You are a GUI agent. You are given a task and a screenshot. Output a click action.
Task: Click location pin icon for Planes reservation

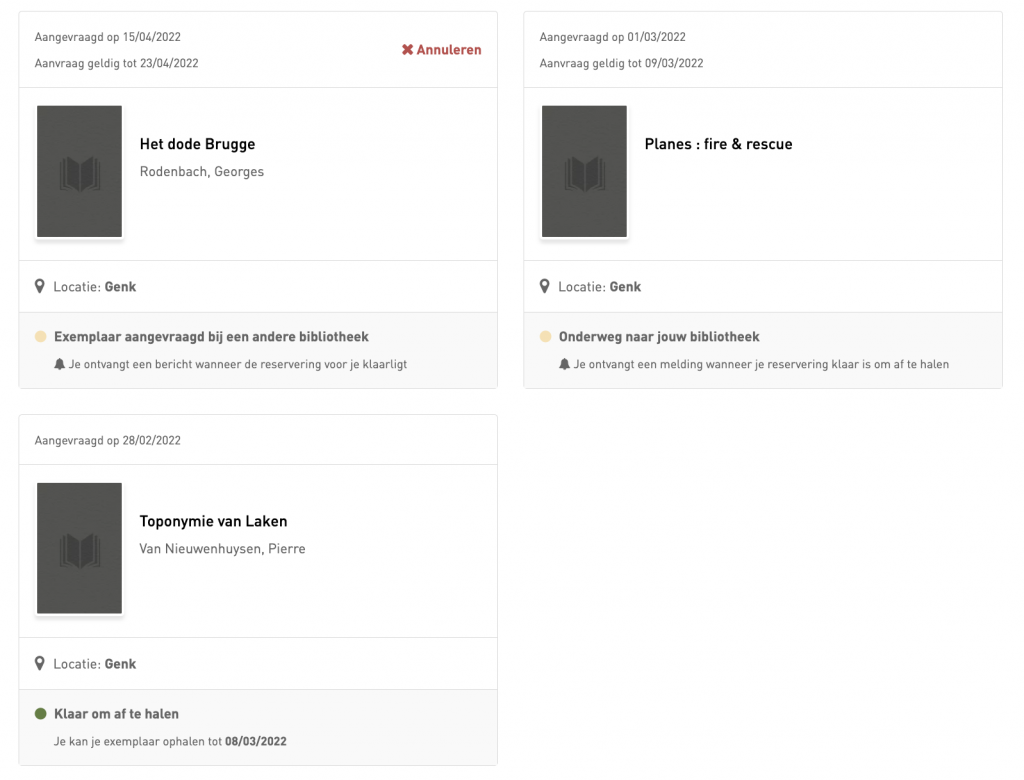545,287
